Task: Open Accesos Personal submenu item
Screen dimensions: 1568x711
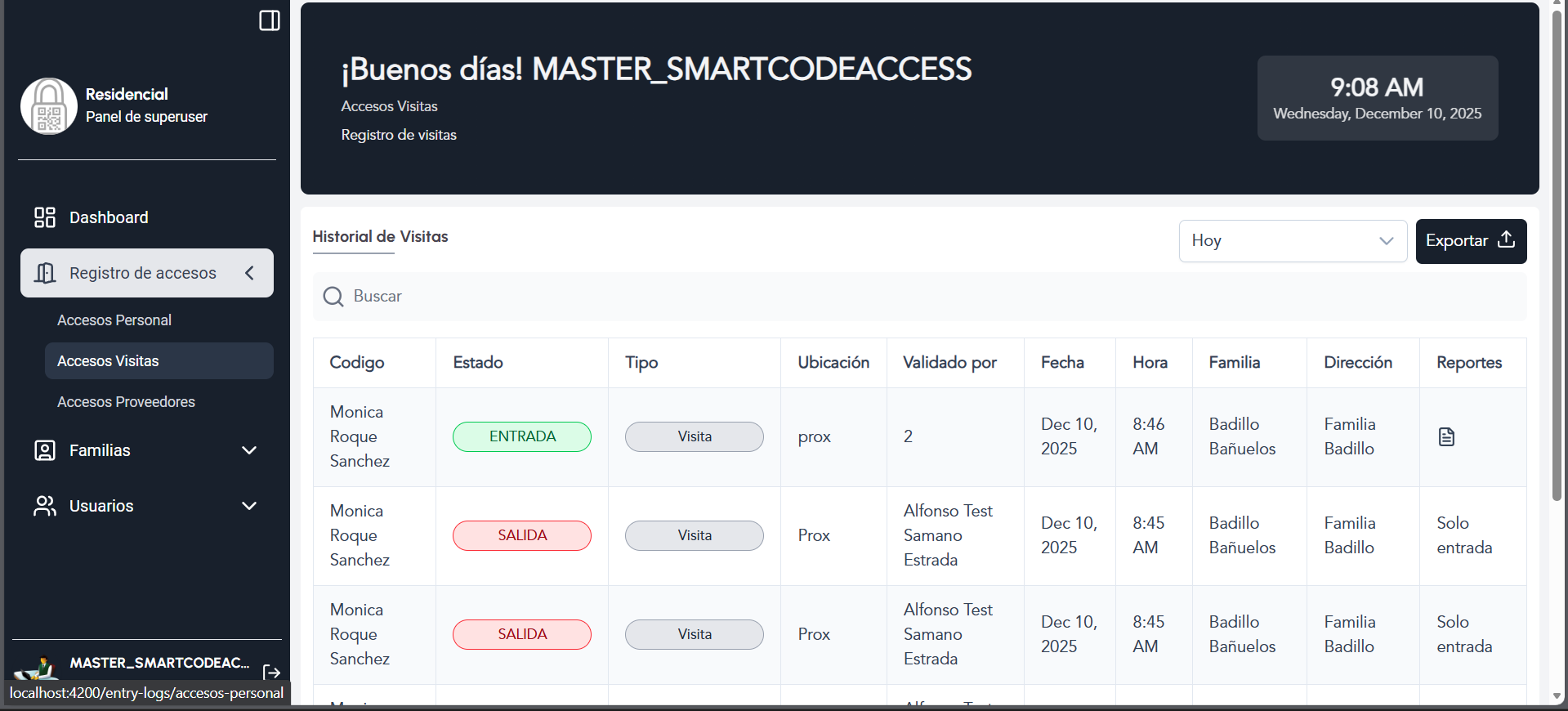Action: point(114,320)
